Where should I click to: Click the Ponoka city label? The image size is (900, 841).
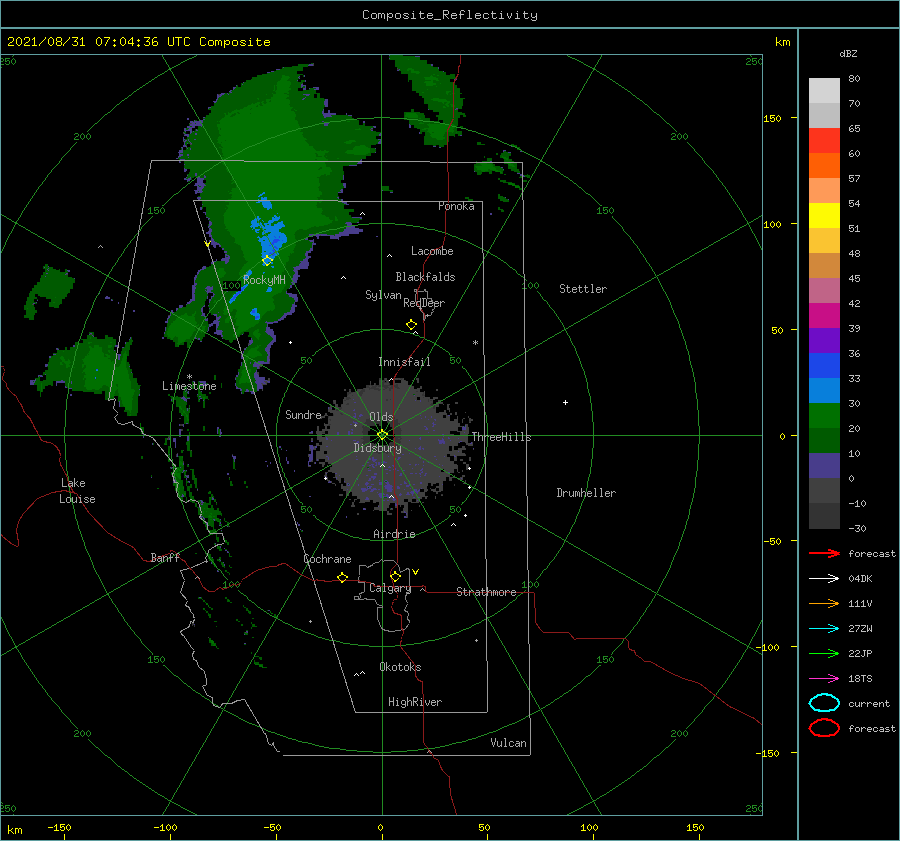pyautogui.click(x=456, y=206)
